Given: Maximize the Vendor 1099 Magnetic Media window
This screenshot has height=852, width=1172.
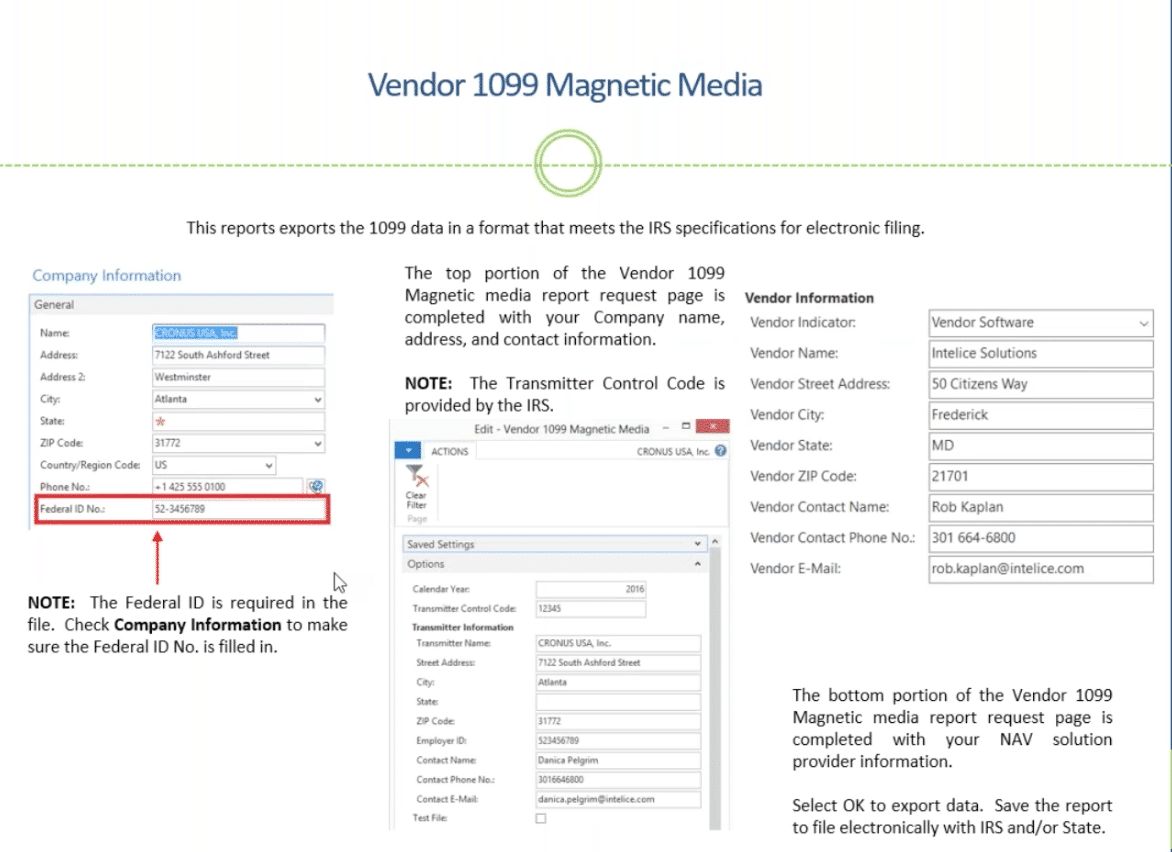Looking at the screenshot, I should pyautogui.click(x=685, y=426).
